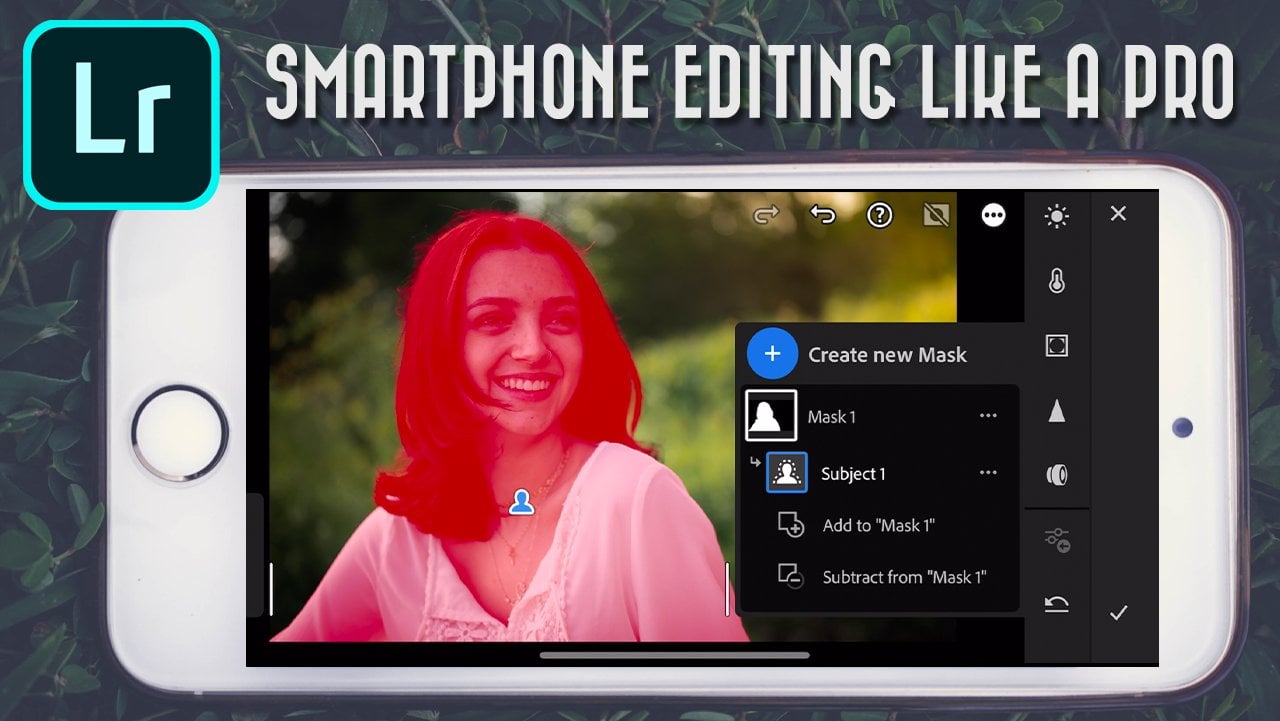Open Mask 1 three-dot options
1280x721 pixels.
(988, 416)
